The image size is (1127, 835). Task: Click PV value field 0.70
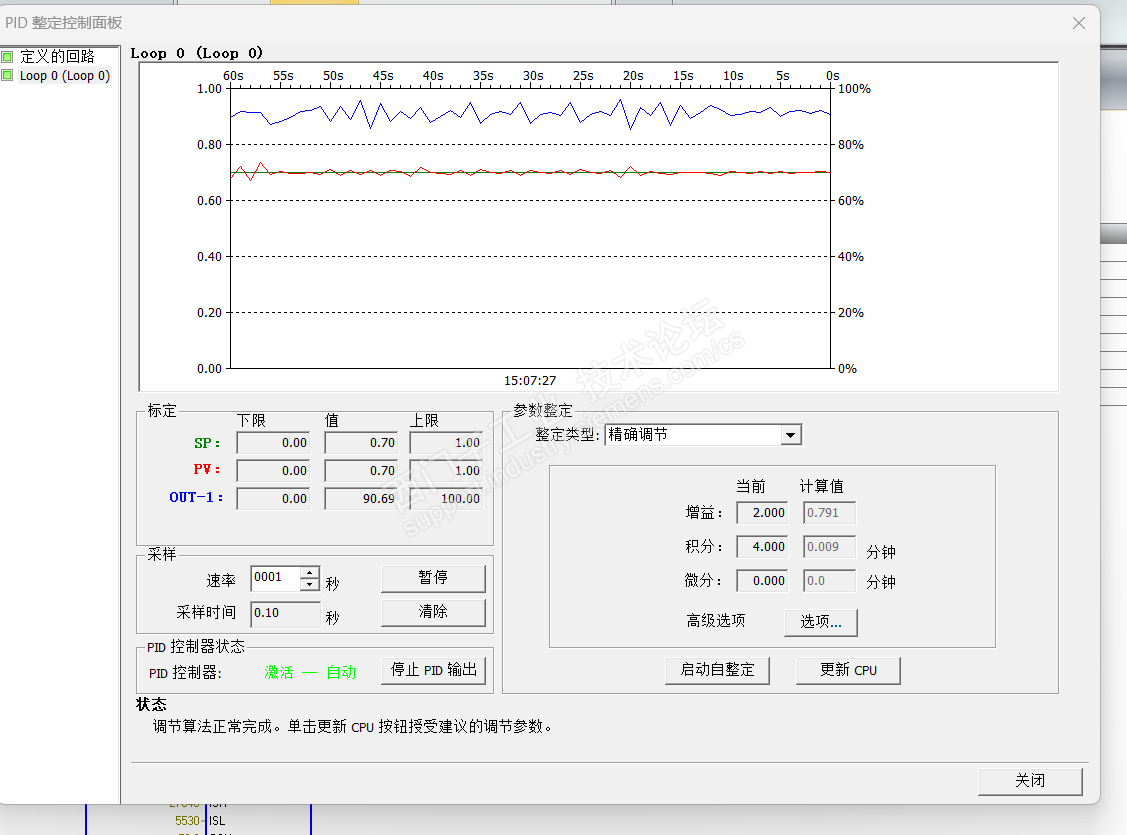coord(361,471)
